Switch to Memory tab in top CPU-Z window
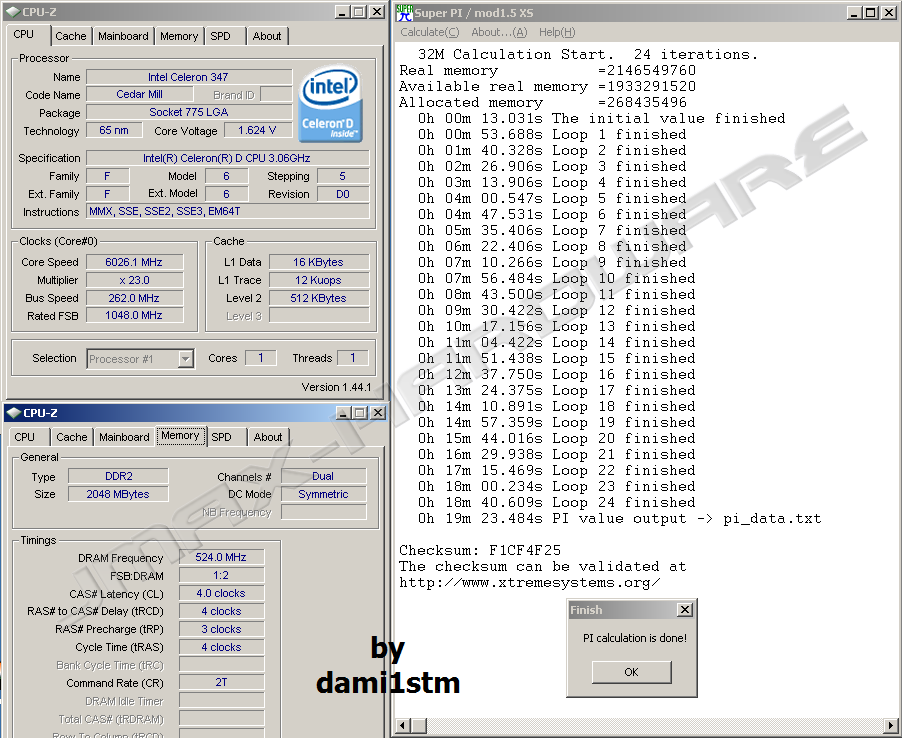 click(179, 36)
